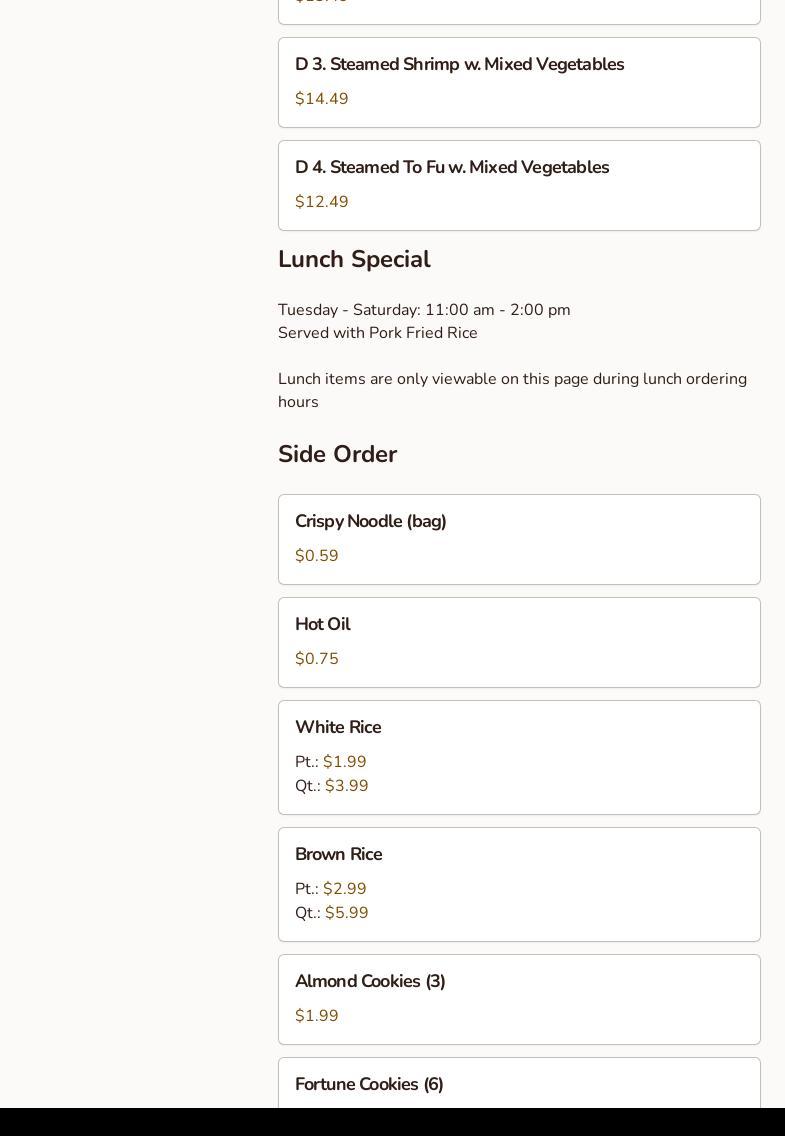Click the $0.75 Hot Oil price
This screenshot has width=785, height=1136.
point(317,659)
